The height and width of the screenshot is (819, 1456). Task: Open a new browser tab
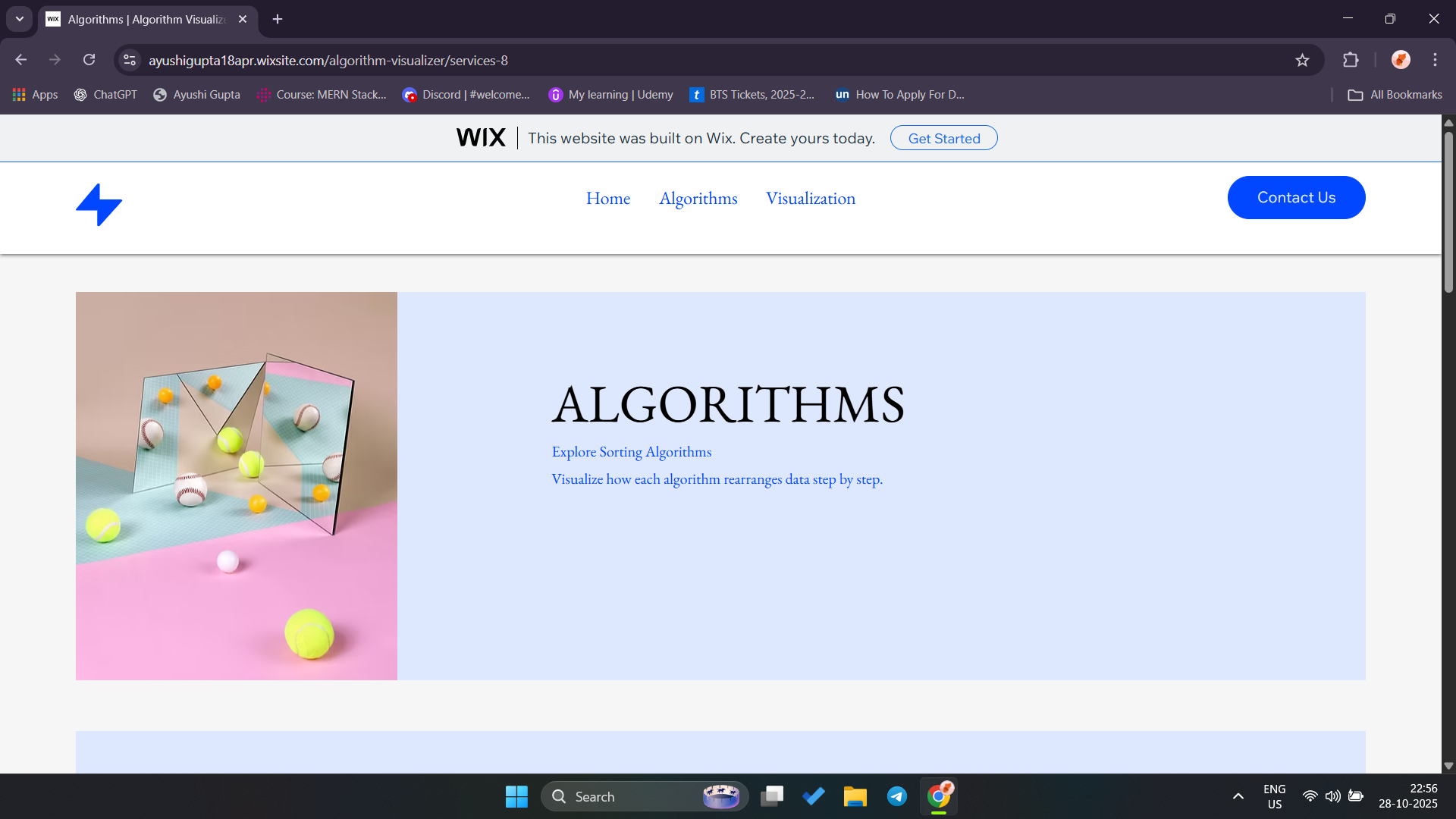pos(278,19)
